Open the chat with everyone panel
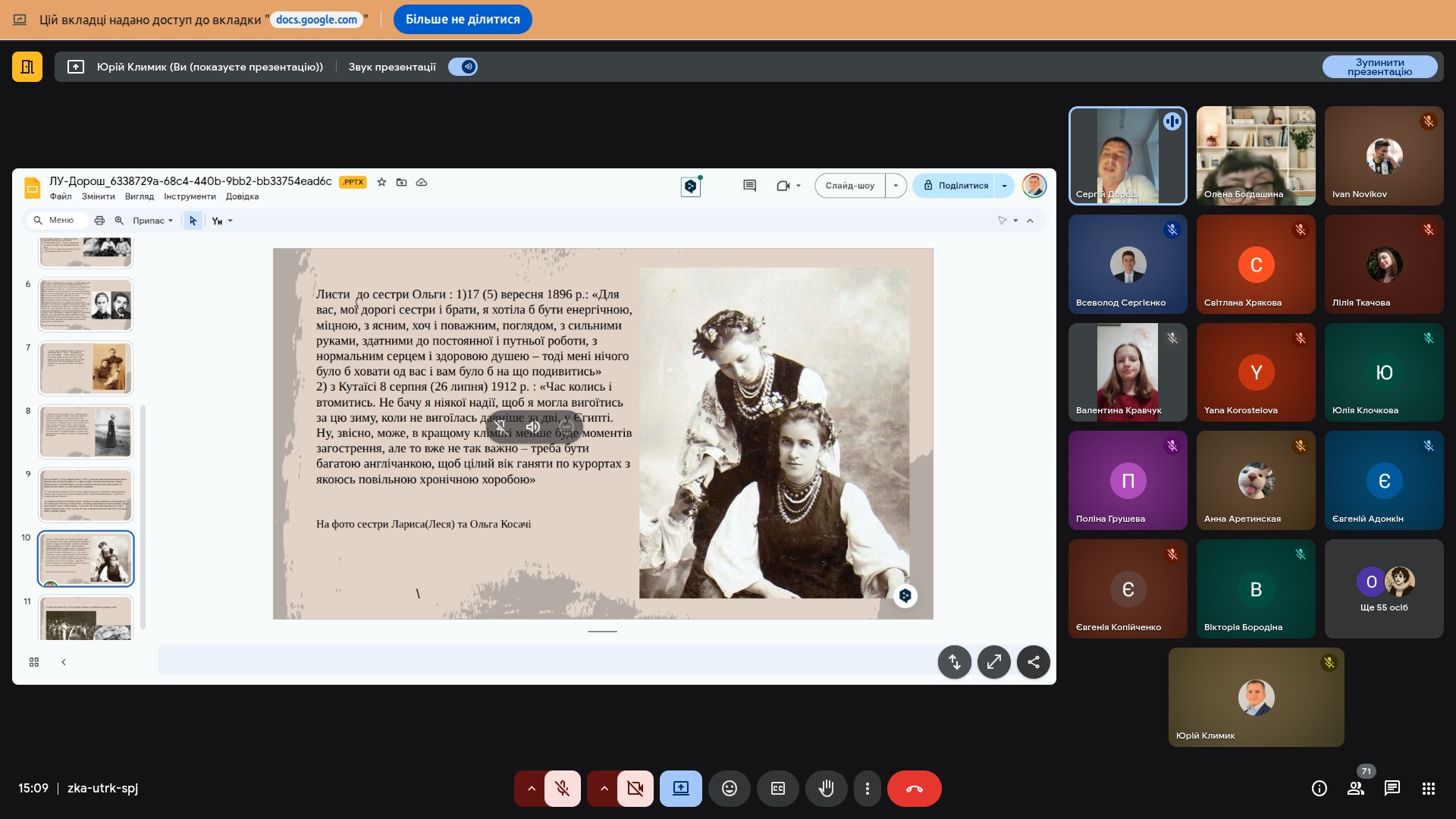The width and height of the screenshot is (1456, 819). point(1392,789)
